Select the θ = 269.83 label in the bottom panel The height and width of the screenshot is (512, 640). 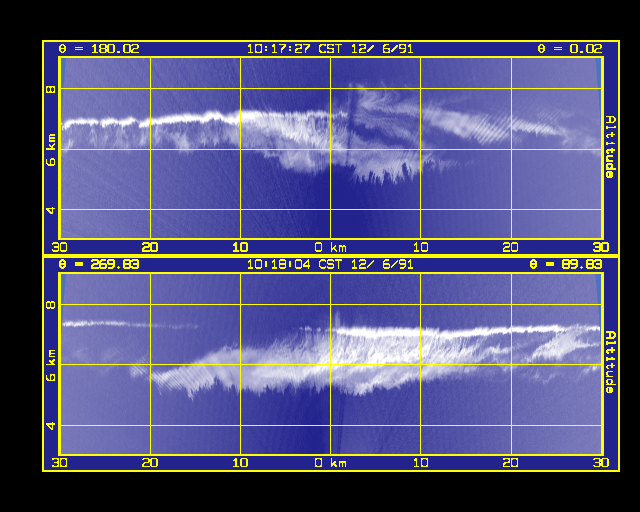pos(99,265)
